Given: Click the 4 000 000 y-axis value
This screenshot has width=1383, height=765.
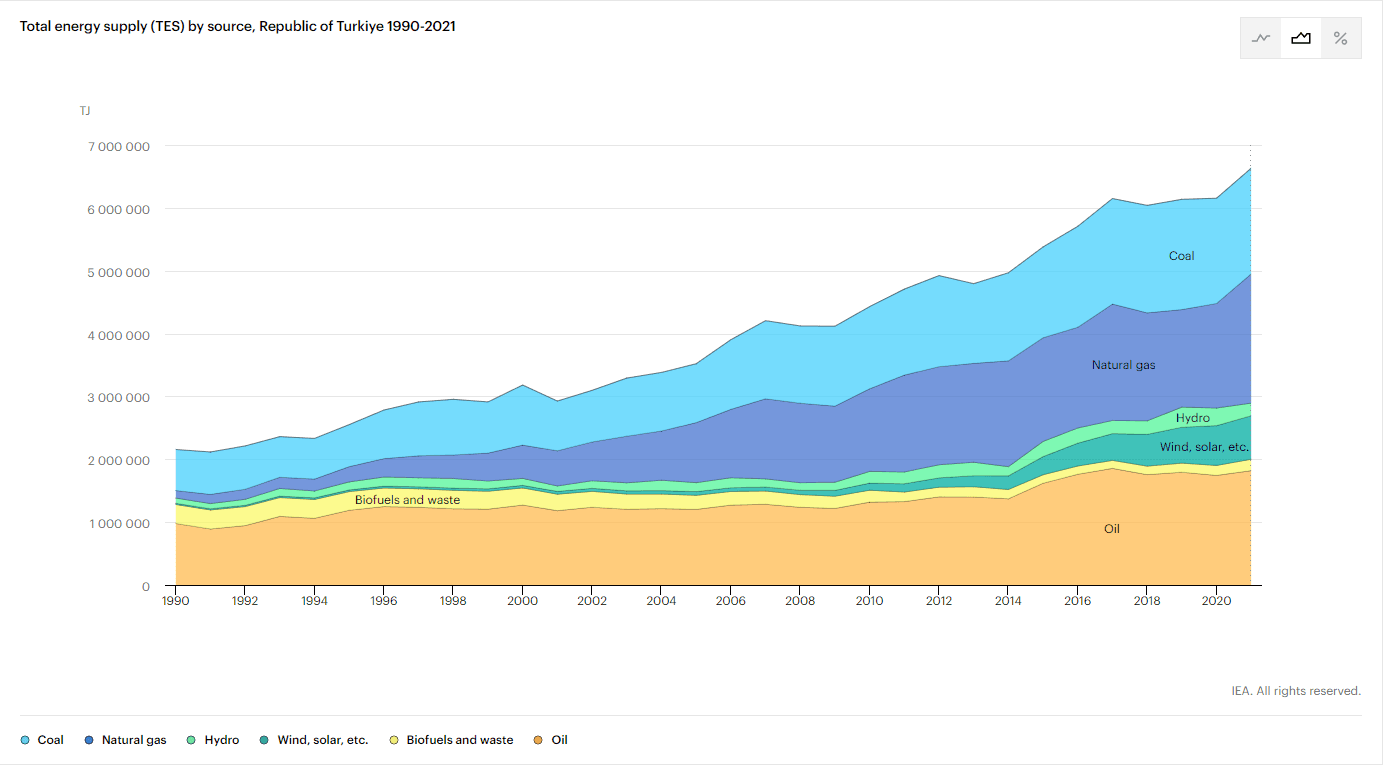Looking at the screenshot, I should [x=117, y=335].
